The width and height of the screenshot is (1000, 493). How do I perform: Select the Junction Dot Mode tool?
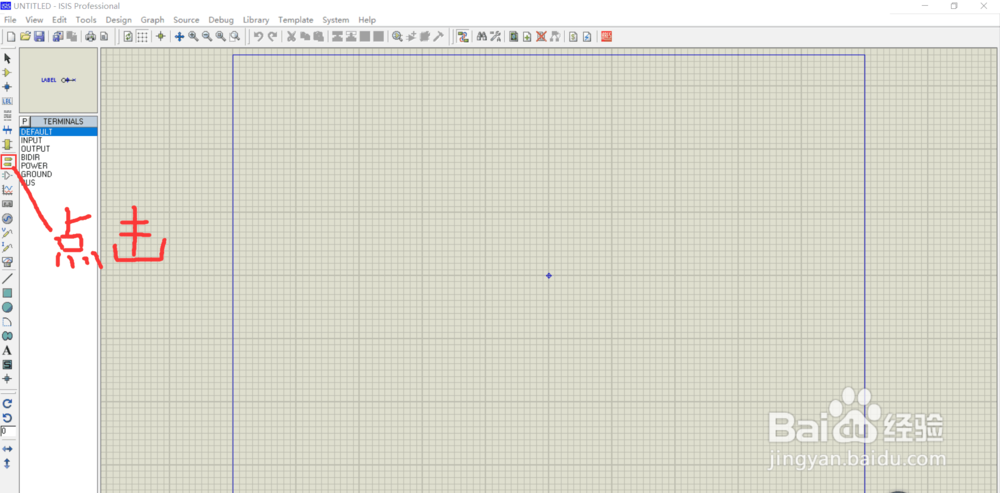(8, 87)
